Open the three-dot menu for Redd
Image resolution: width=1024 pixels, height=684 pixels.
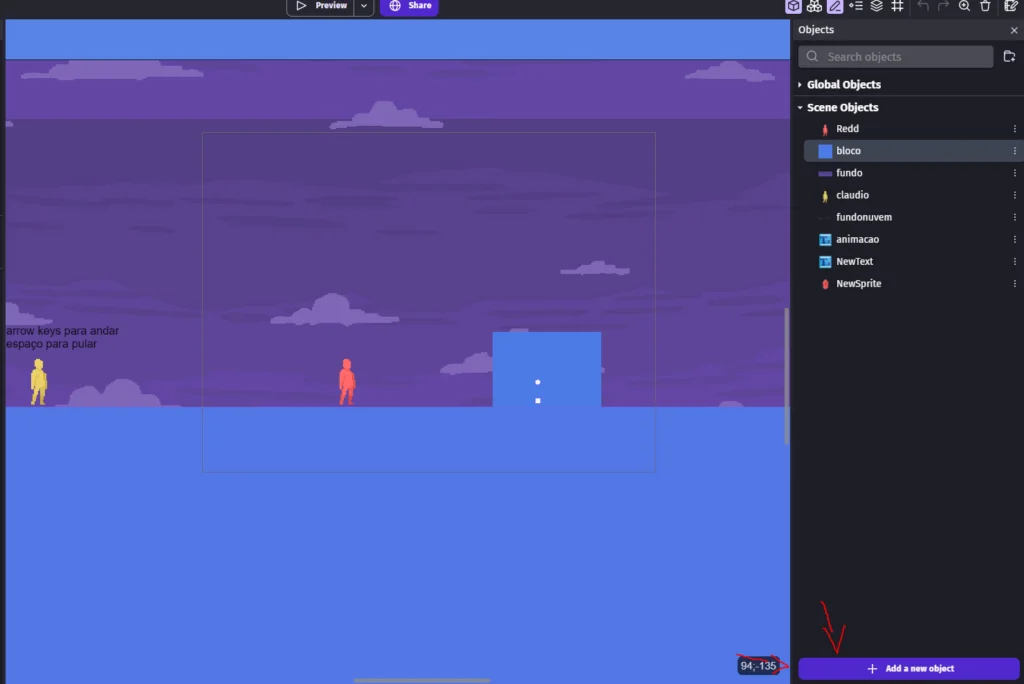(x=1016, y=128)
